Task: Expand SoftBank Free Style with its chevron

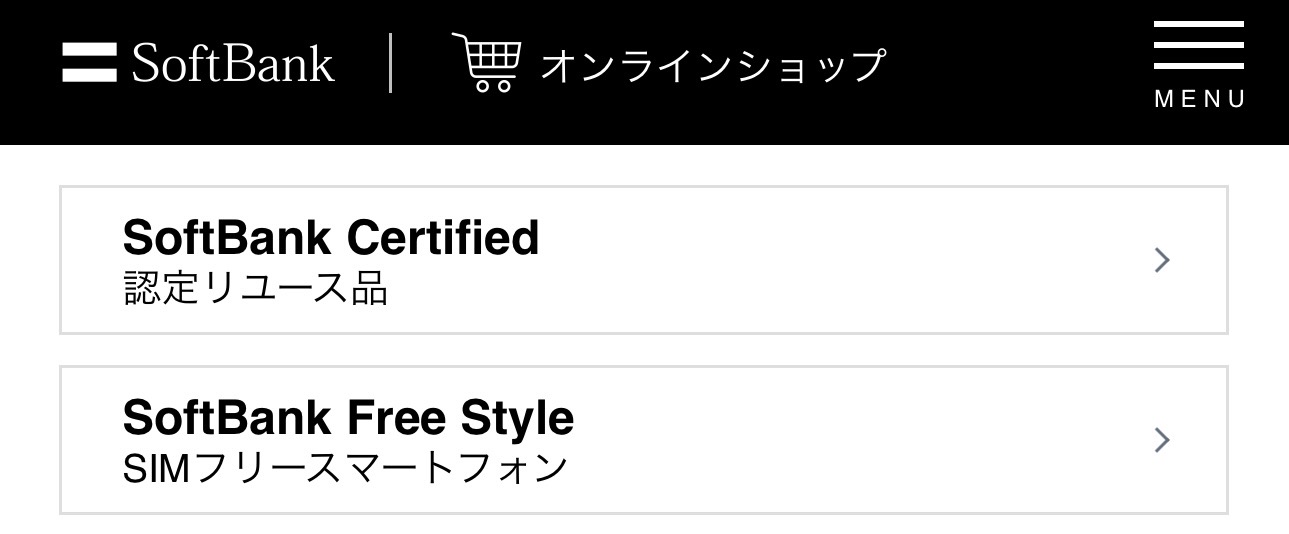Action: click(x=1161, y=440)
